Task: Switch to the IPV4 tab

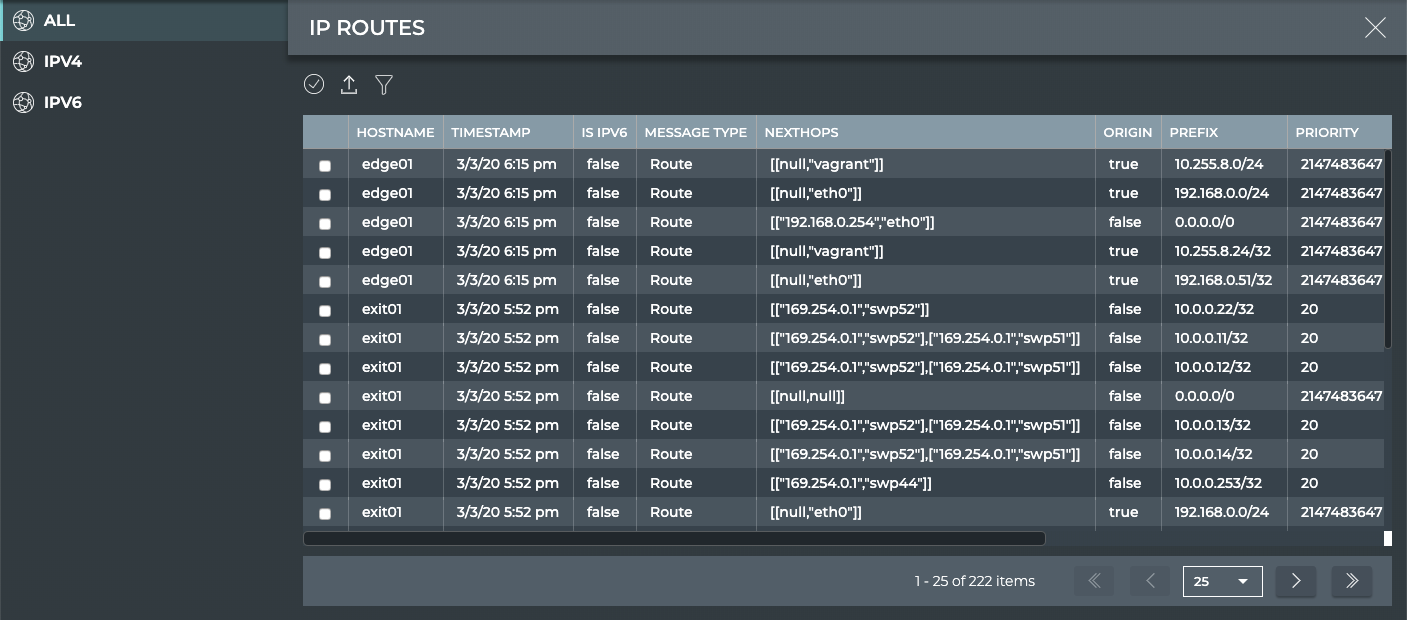Action: 63,62
